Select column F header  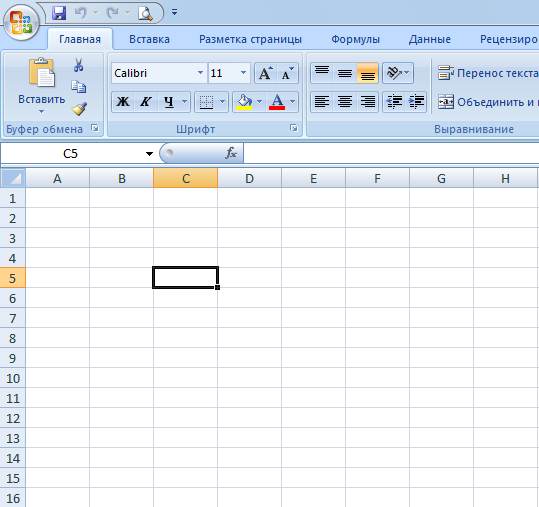377,178
